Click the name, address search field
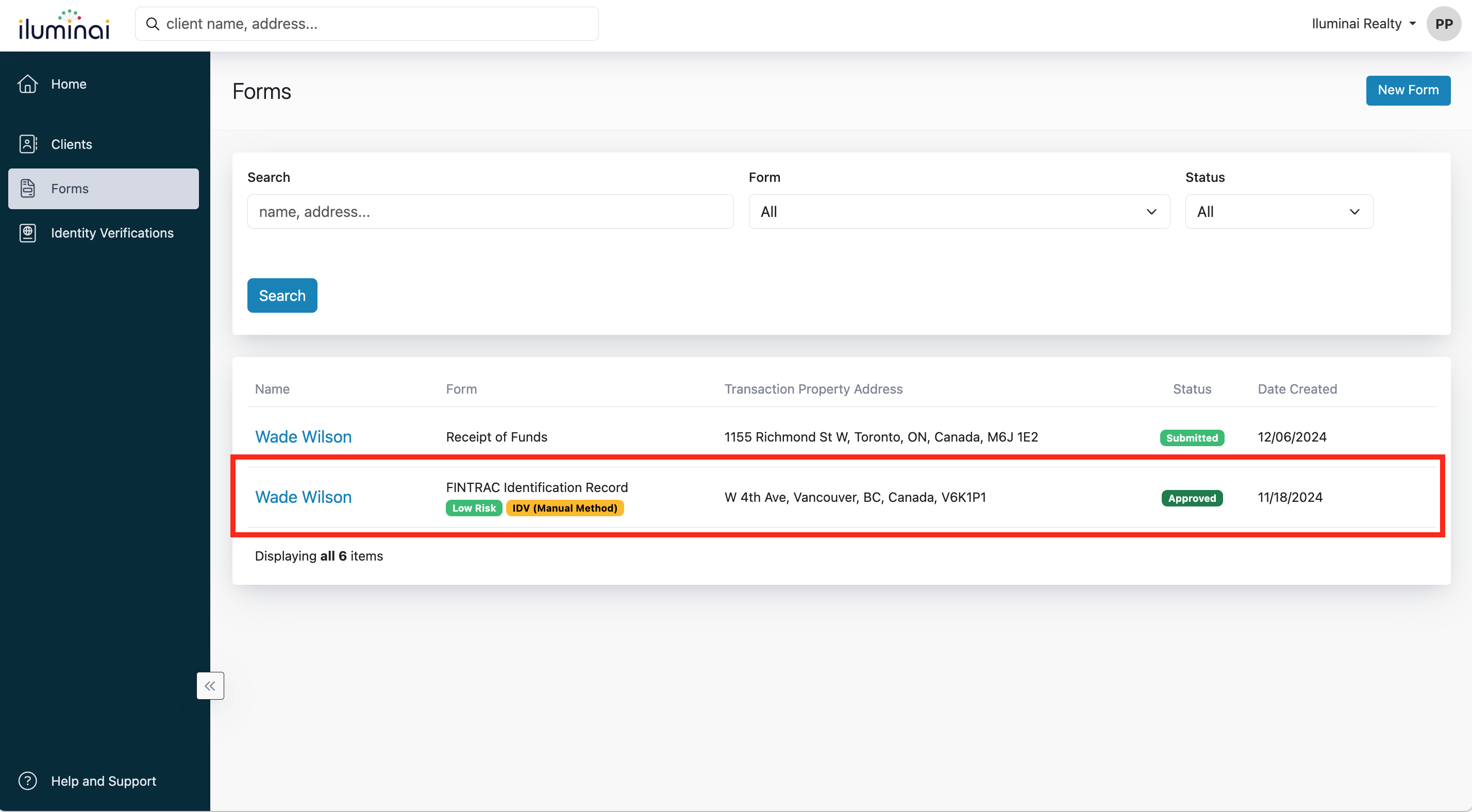This screenshot has height=812, width=1472. point(490,212)
